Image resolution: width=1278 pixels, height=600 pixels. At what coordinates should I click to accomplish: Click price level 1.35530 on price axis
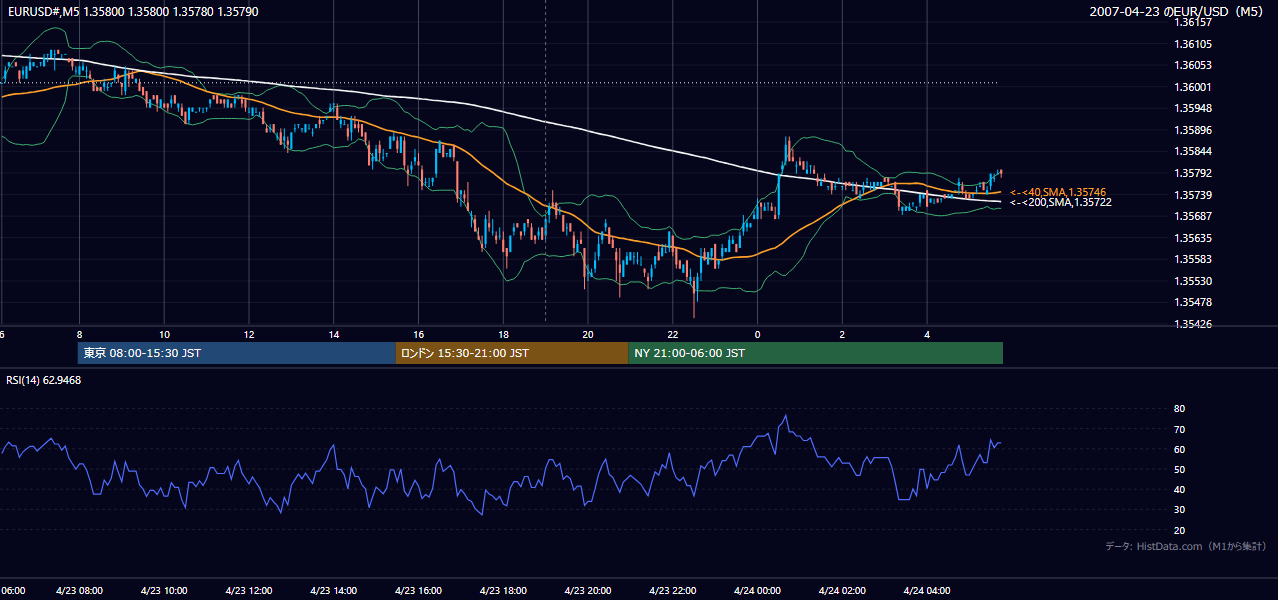(1193, 282)
